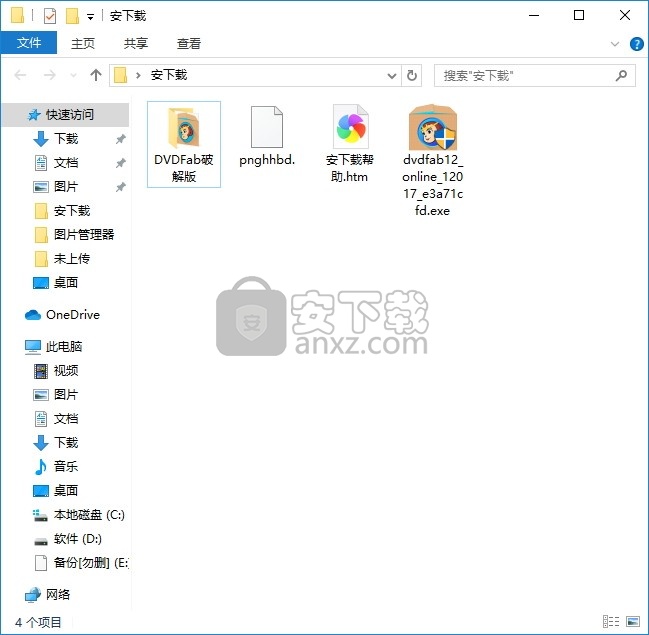
Task: Open pinned 图片 under Quick Access
Action: [x=66, y=186]
